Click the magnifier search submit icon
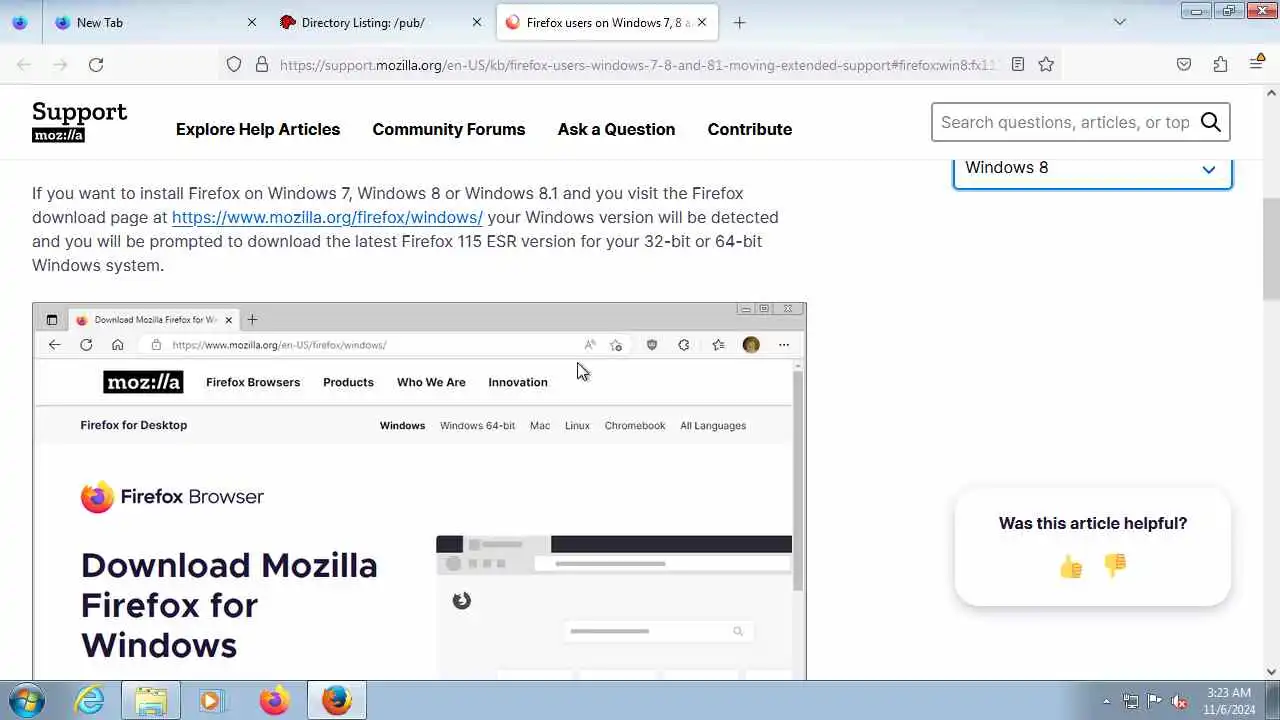Image resolution: width=1280 pixels, height=720 pixels. tap(1211, 122)
